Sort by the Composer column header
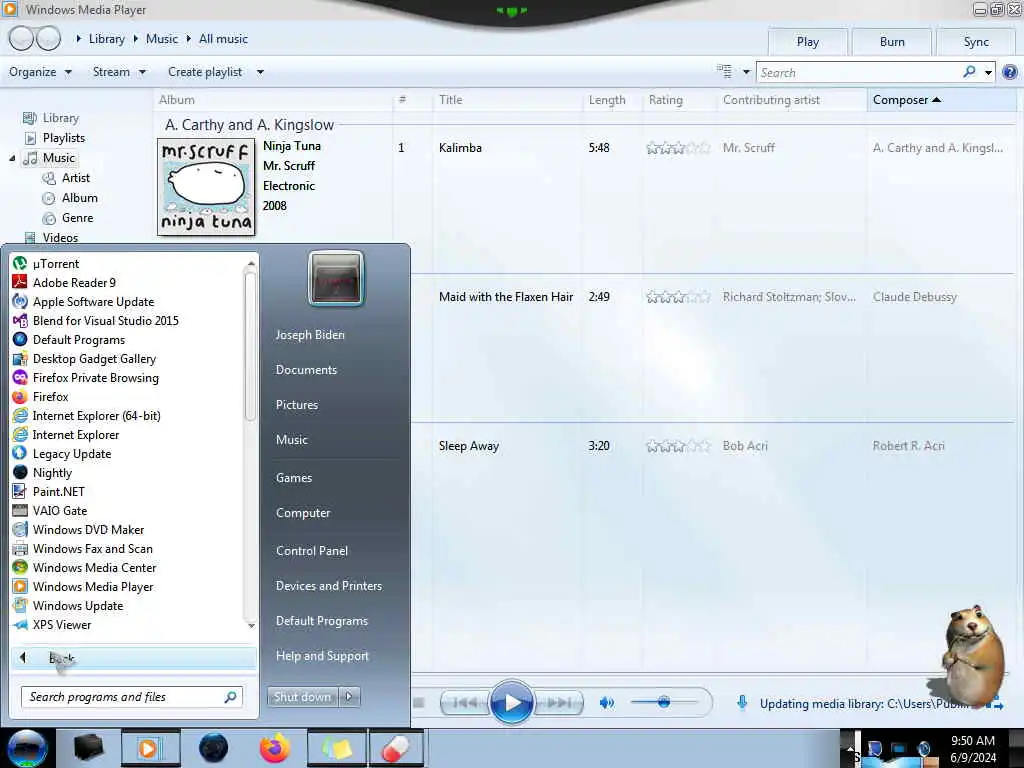Screen dimensions: 1024x768 (x=941, y=100)
